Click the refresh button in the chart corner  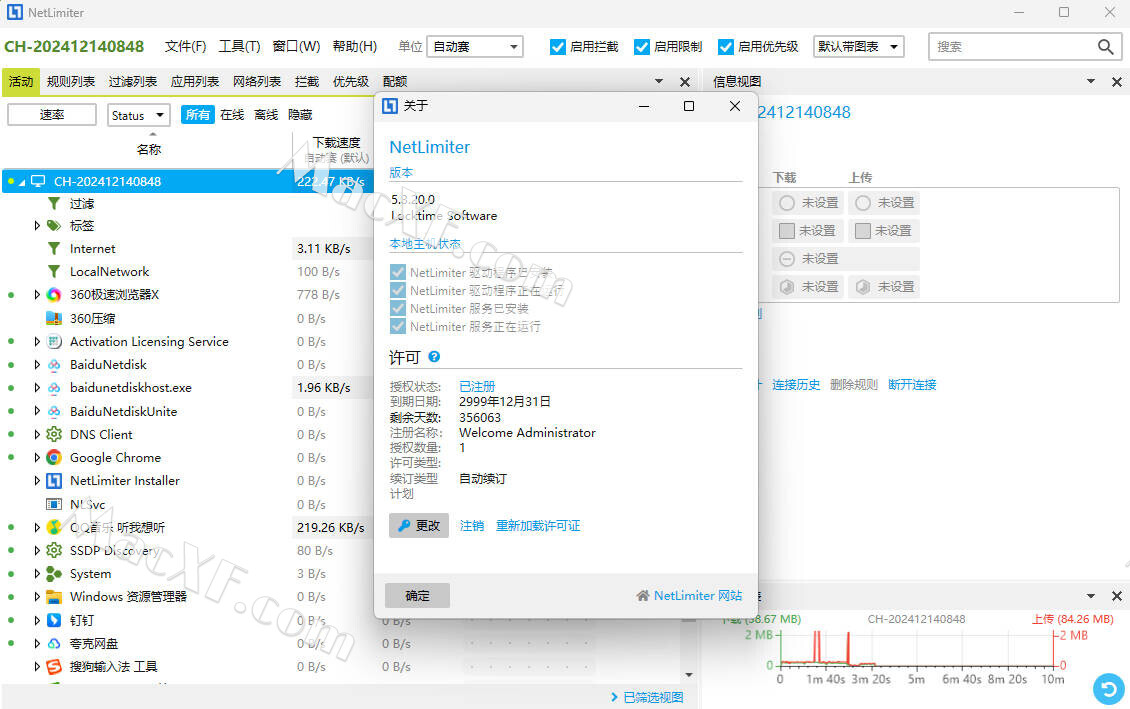pyautogui.click(x=1109, y=689)
